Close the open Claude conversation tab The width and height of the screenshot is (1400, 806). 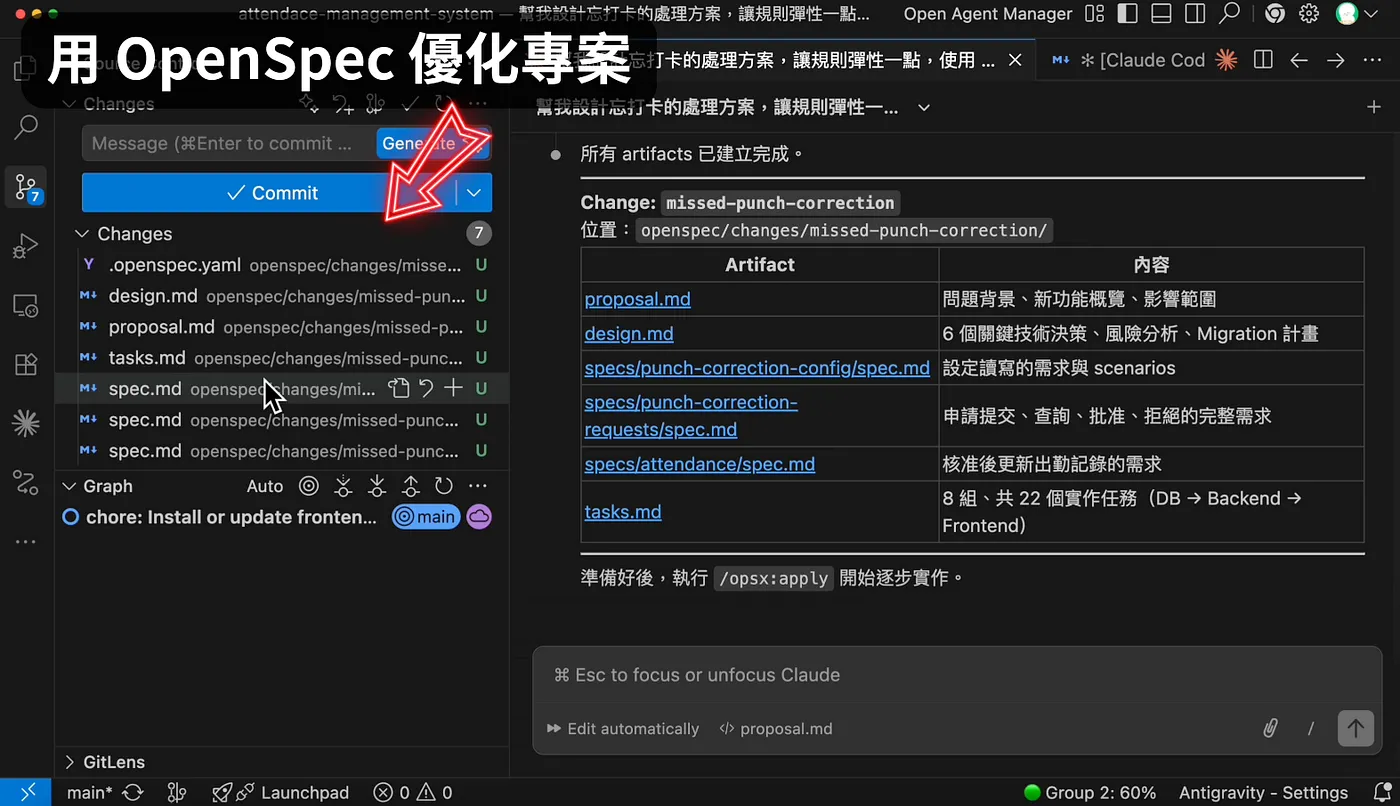(1015, 60)
